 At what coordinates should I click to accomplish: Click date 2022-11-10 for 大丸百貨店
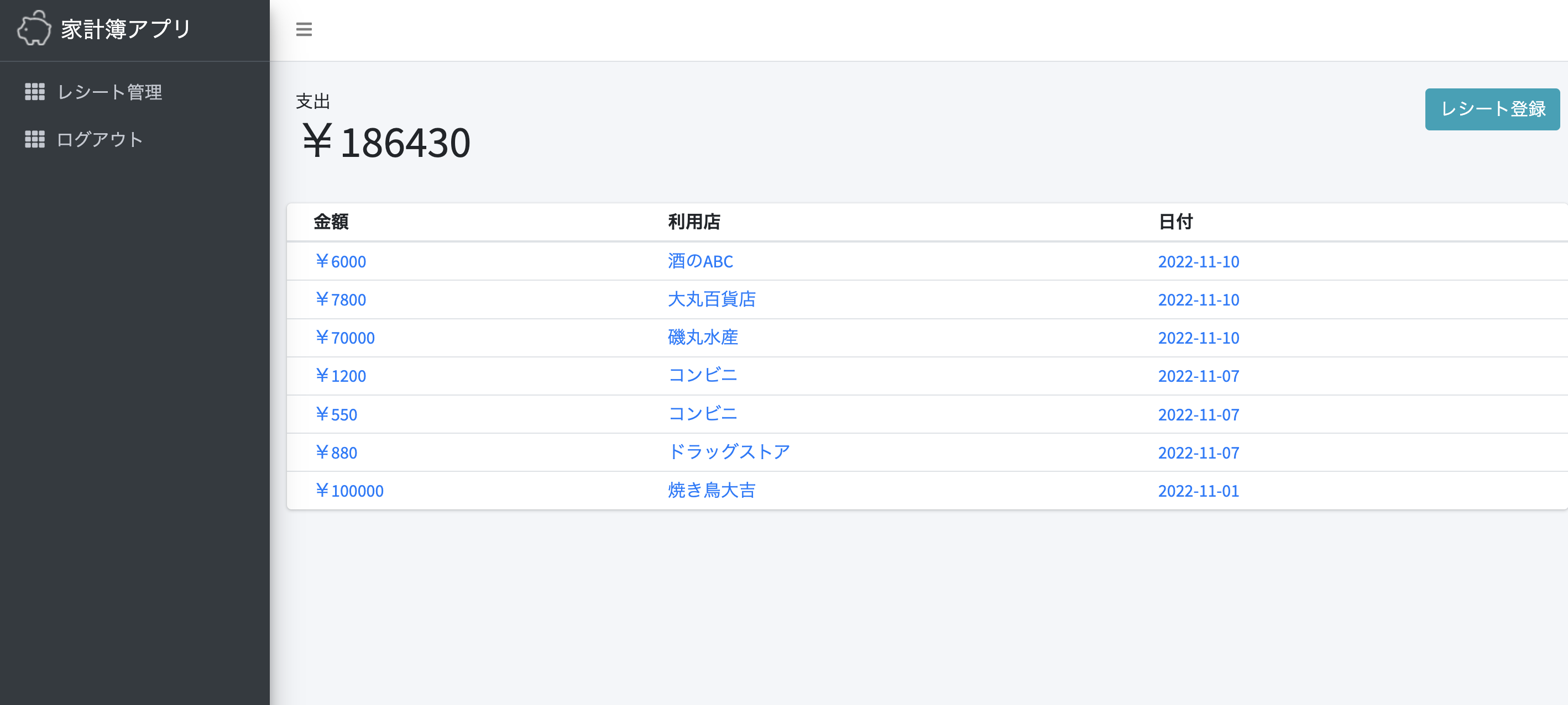point(1198,299)
